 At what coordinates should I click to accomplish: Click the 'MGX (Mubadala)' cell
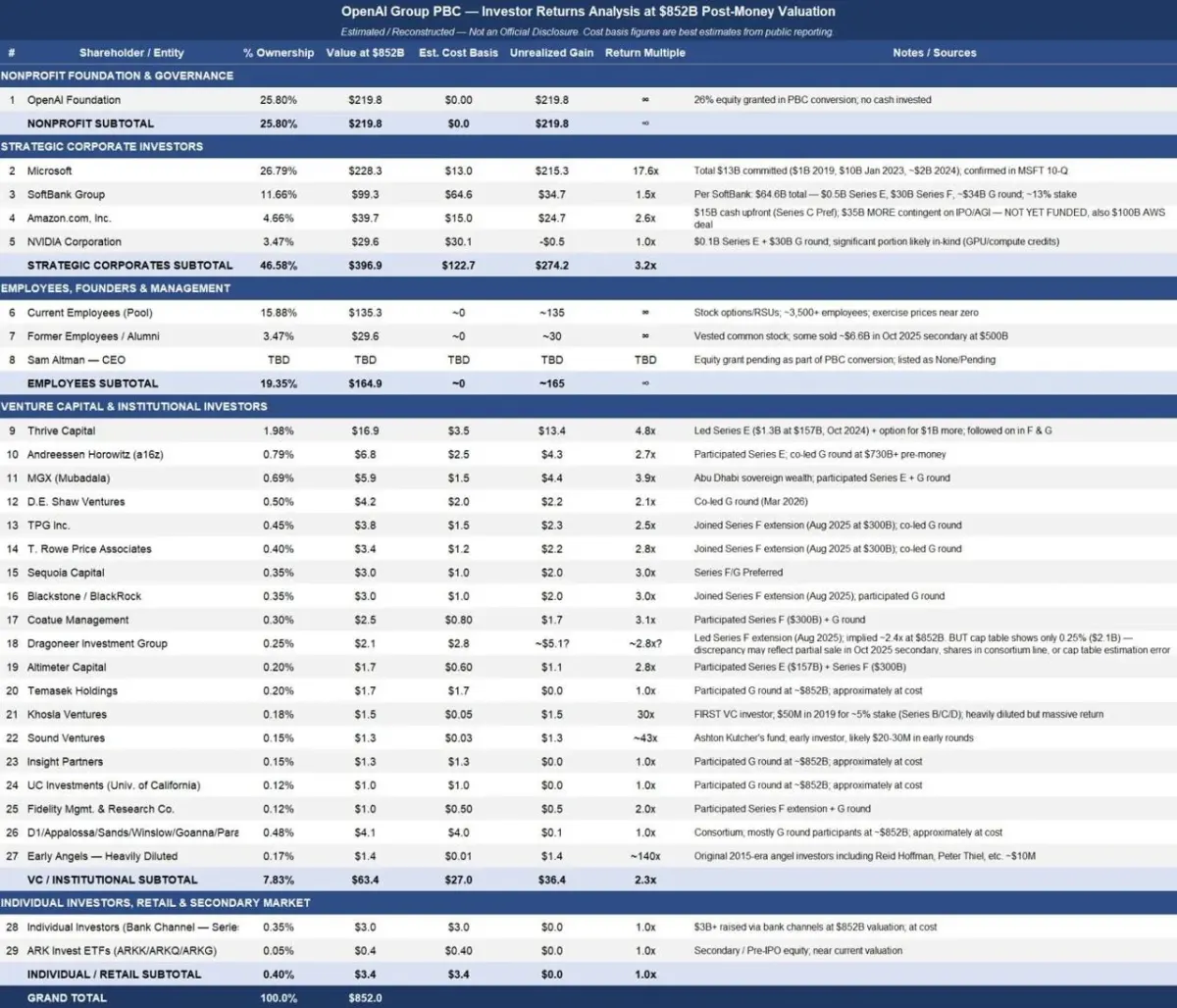69,478
